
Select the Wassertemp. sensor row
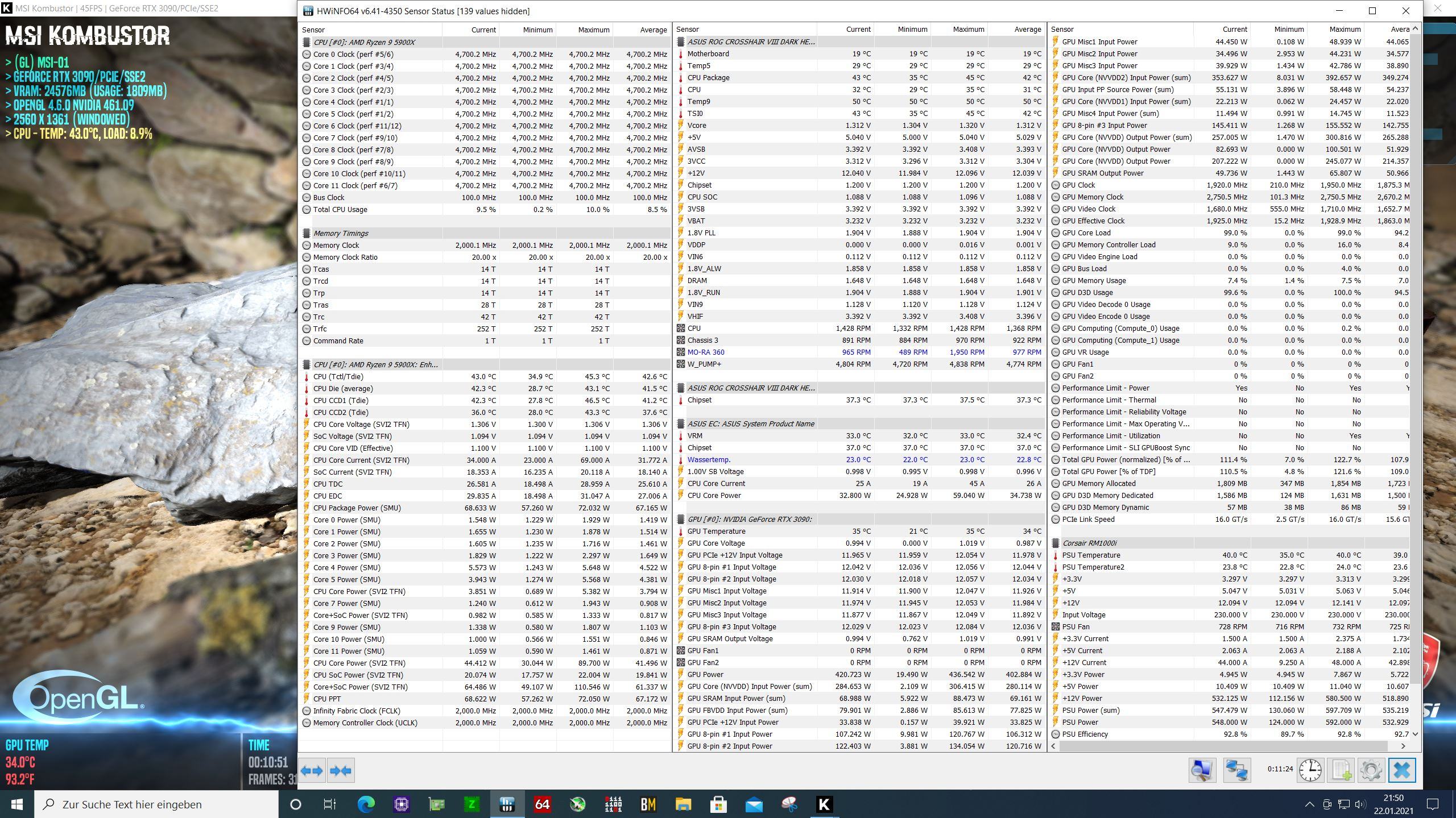tap(709, 459)
